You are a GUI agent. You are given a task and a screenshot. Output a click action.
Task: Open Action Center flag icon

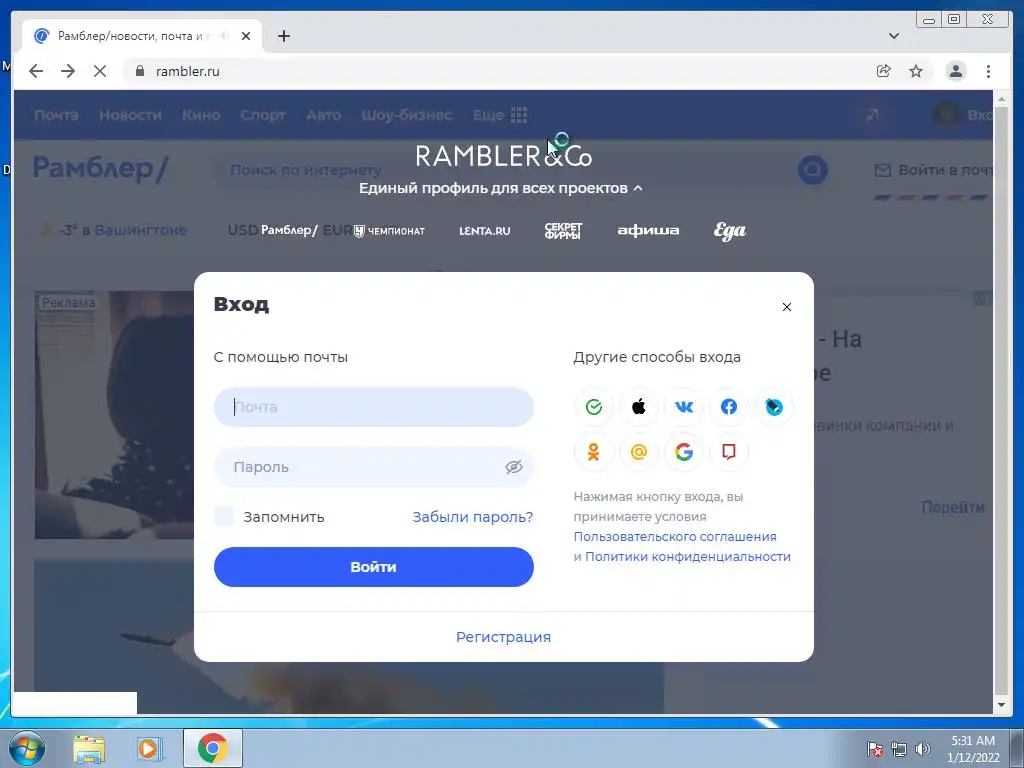875,749
